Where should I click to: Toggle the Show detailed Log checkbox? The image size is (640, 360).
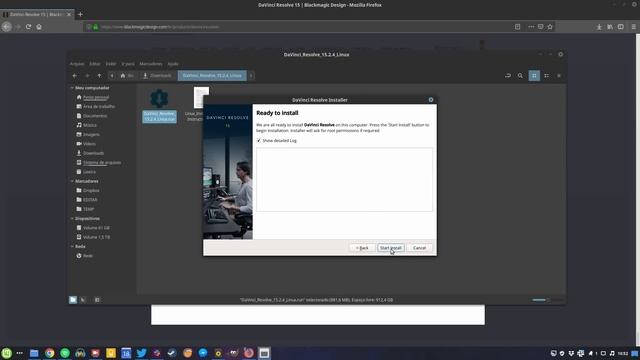click(258, 140)
